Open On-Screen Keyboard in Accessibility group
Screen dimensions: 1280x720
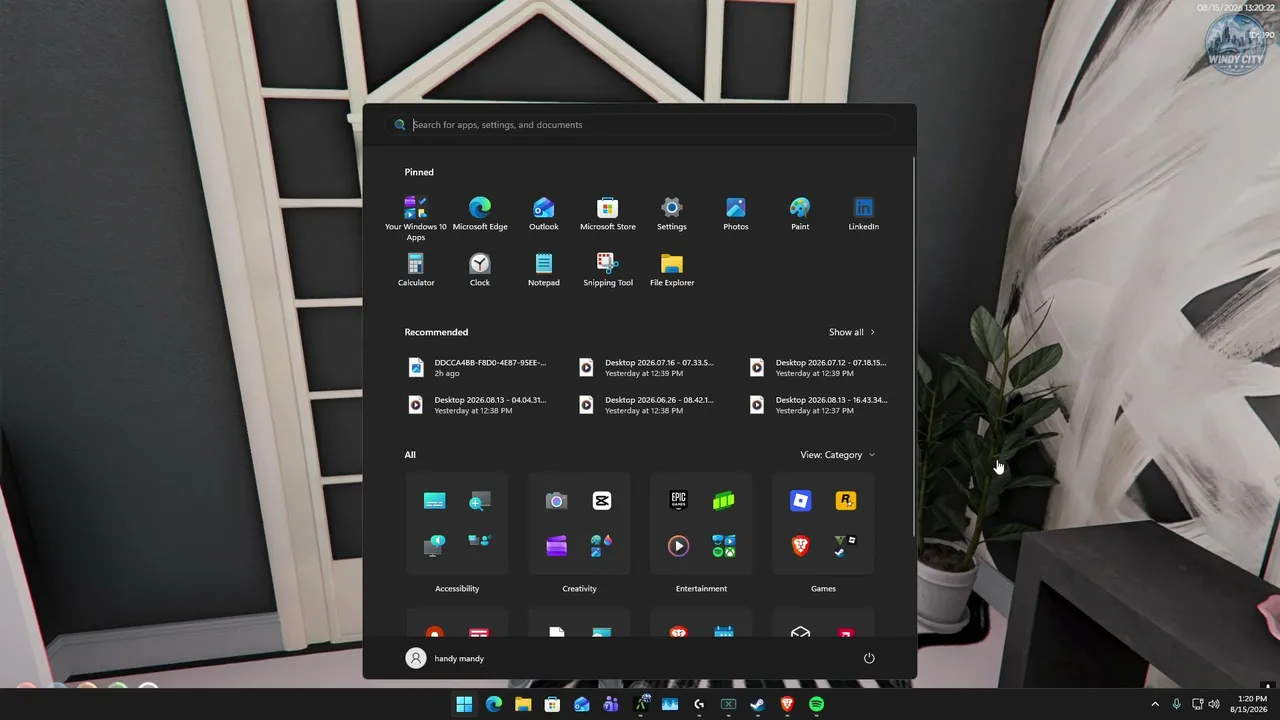tap(435, 501)
